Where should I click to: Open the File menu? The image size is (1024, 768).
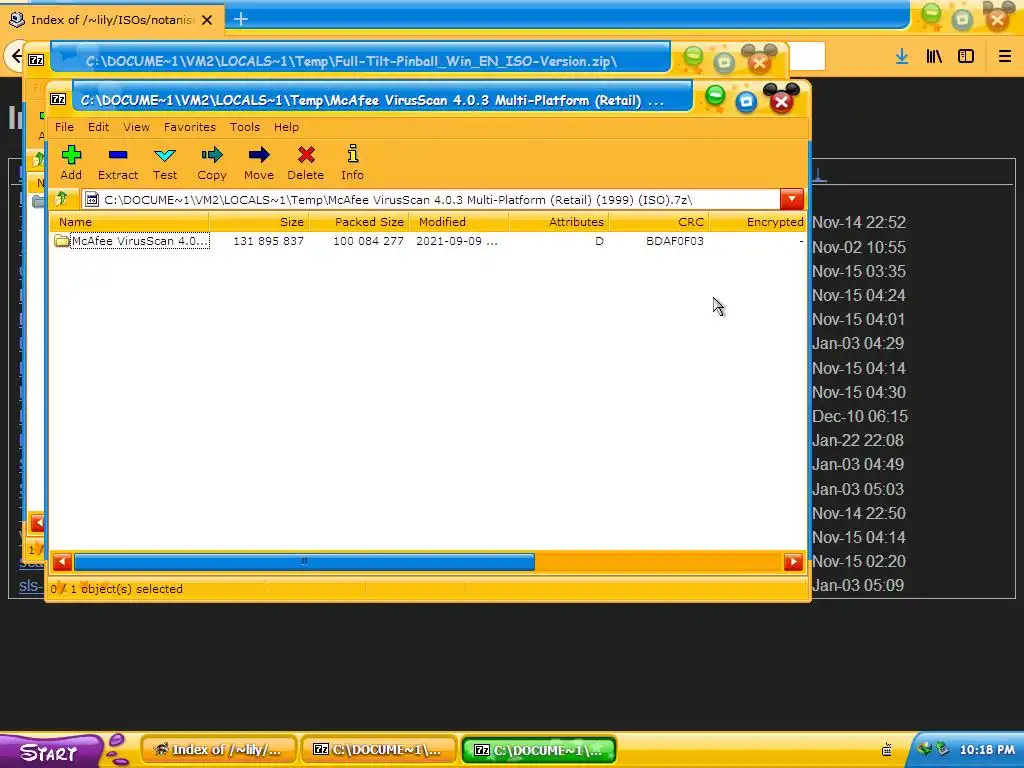(x=64, y=127)
